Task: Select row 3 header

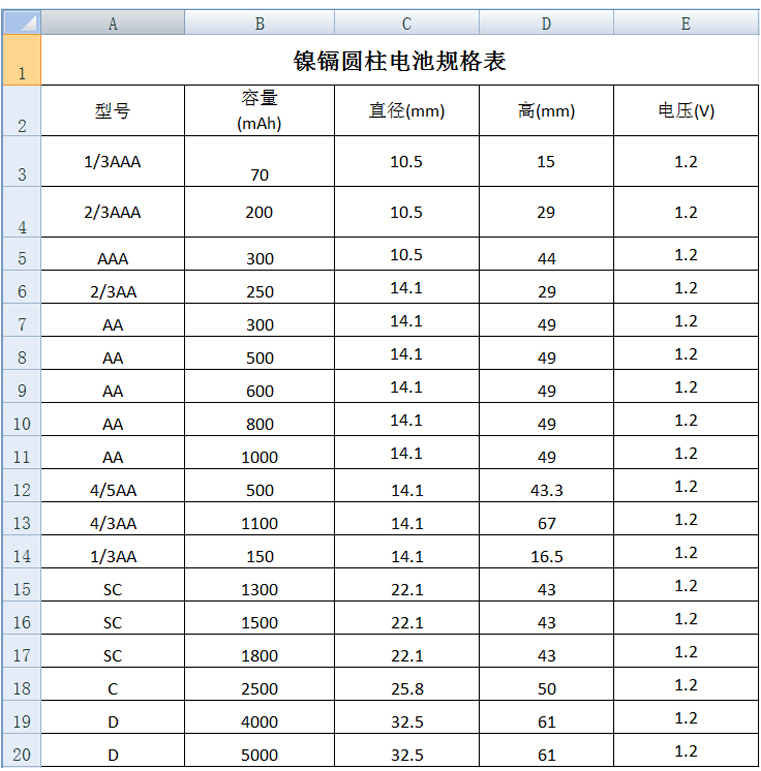Action: pos(22,161)
